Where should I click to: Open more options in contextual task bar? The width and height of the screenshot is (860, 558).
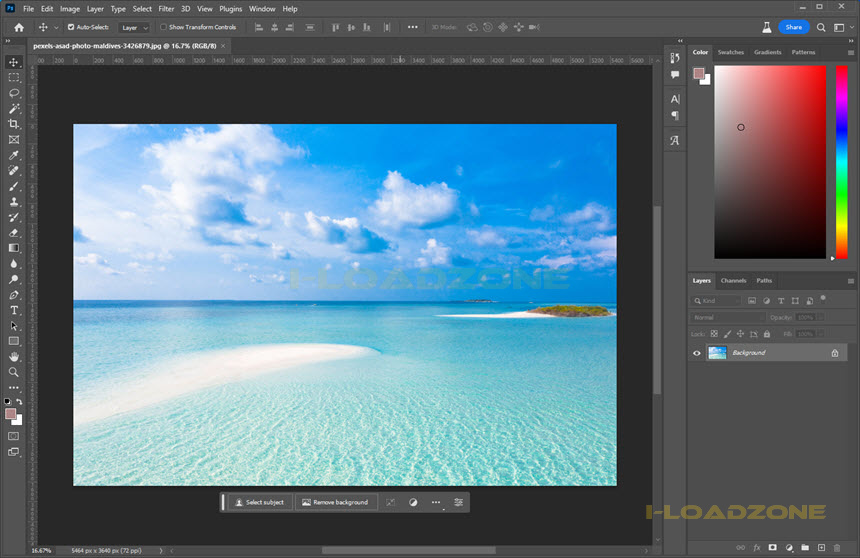click(x=435, y=502)
